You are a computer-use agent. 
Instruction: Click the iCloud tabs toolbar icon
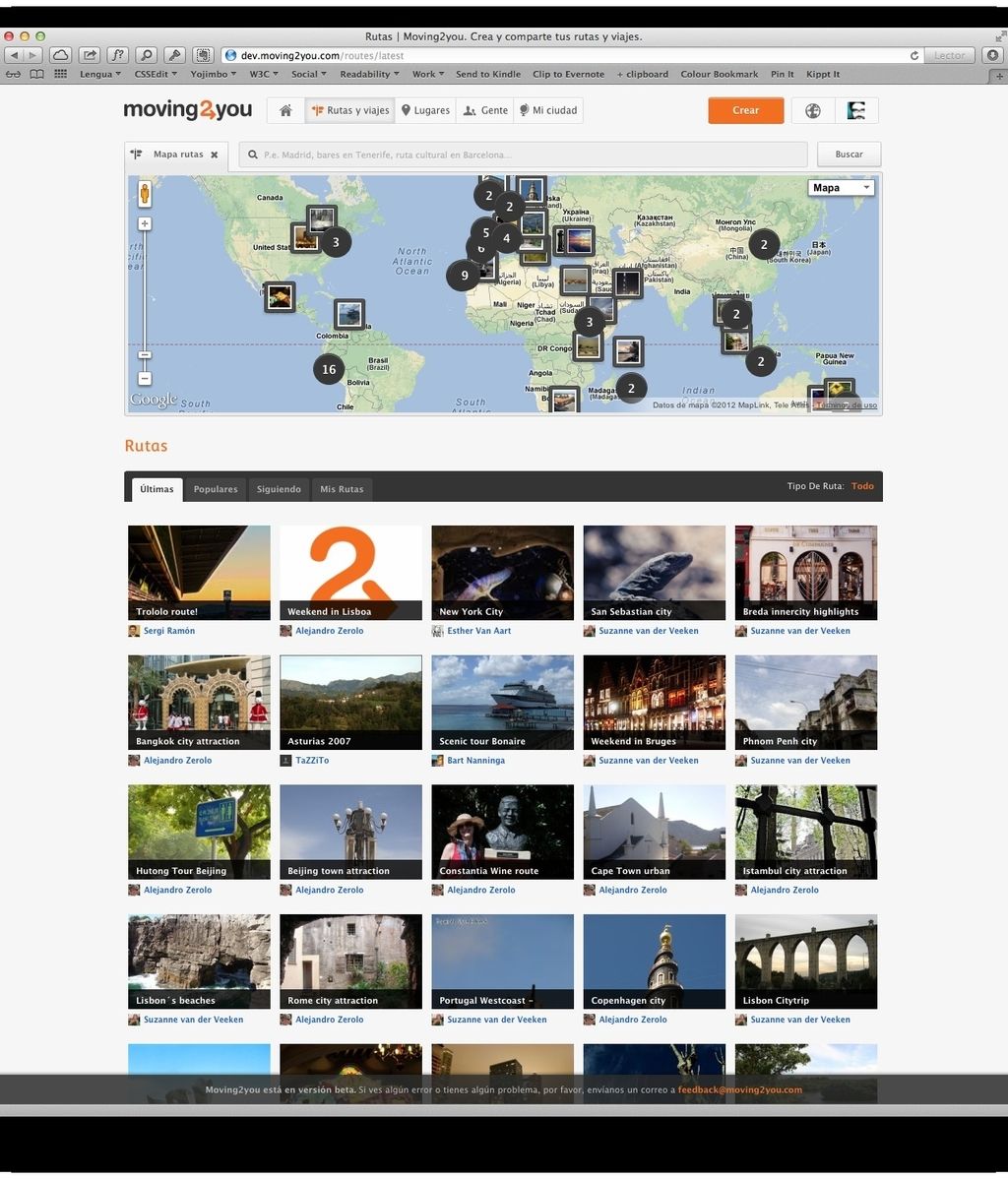(x=61, y=56)
